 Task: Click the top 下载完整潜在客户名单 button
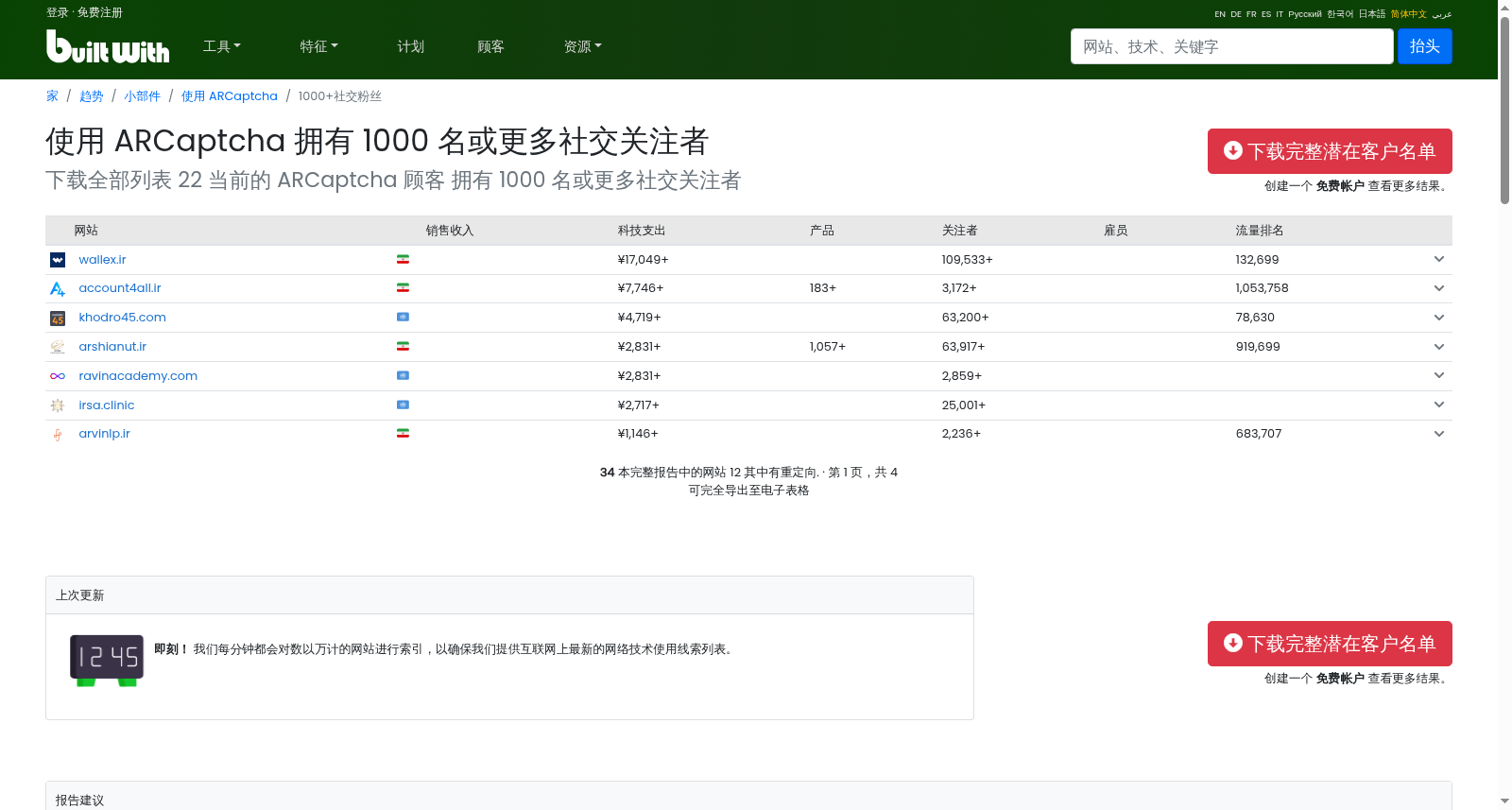point(1330,151)
